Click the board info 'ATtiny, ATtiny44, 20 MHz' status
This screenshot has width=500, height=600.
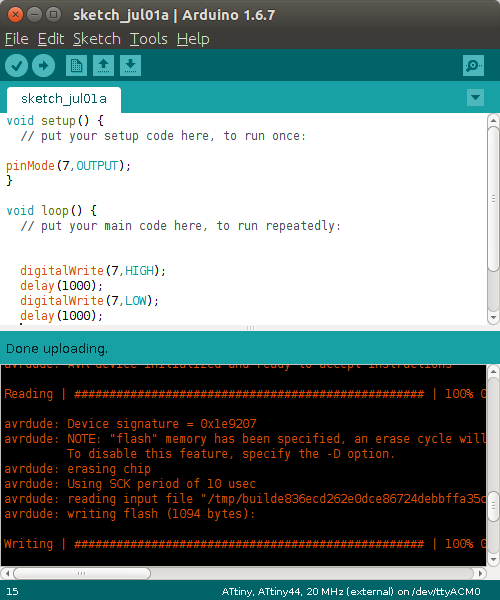[350, 592]
